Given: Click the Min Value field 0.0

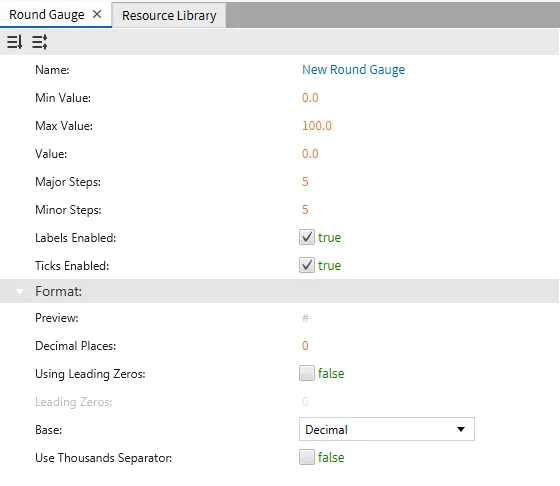Looking at the screenshot, I should pyautogui.click(x=310, y=97).
